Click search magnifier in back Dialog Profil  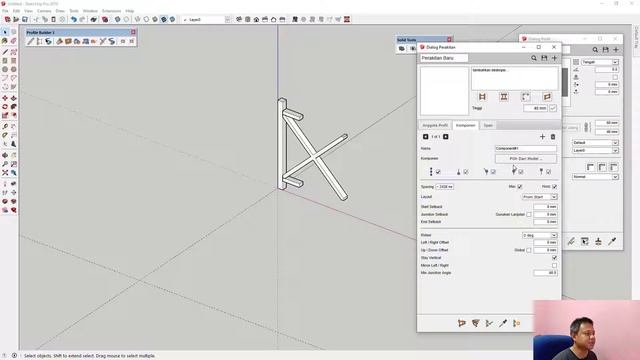(x=595, y=50)
